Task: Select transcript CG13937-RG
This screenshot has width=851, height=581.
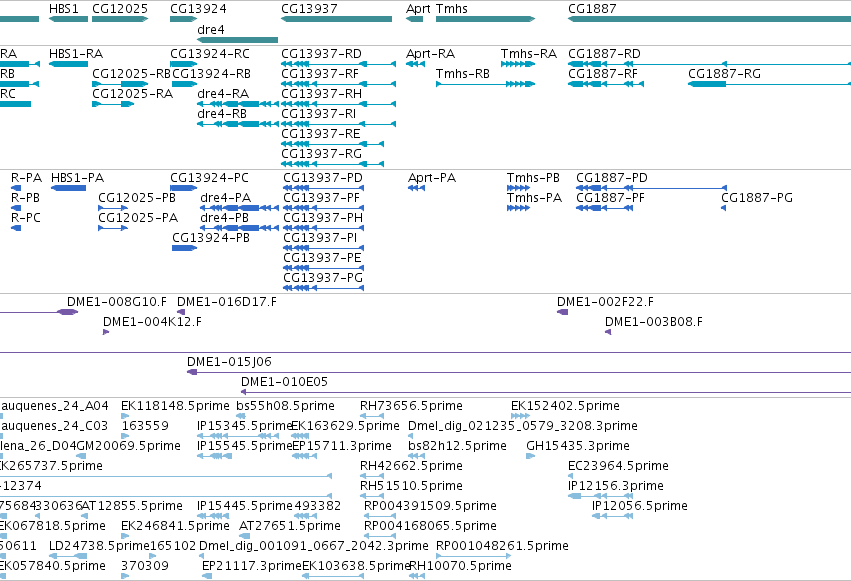Action: click(x=333, y=164)
